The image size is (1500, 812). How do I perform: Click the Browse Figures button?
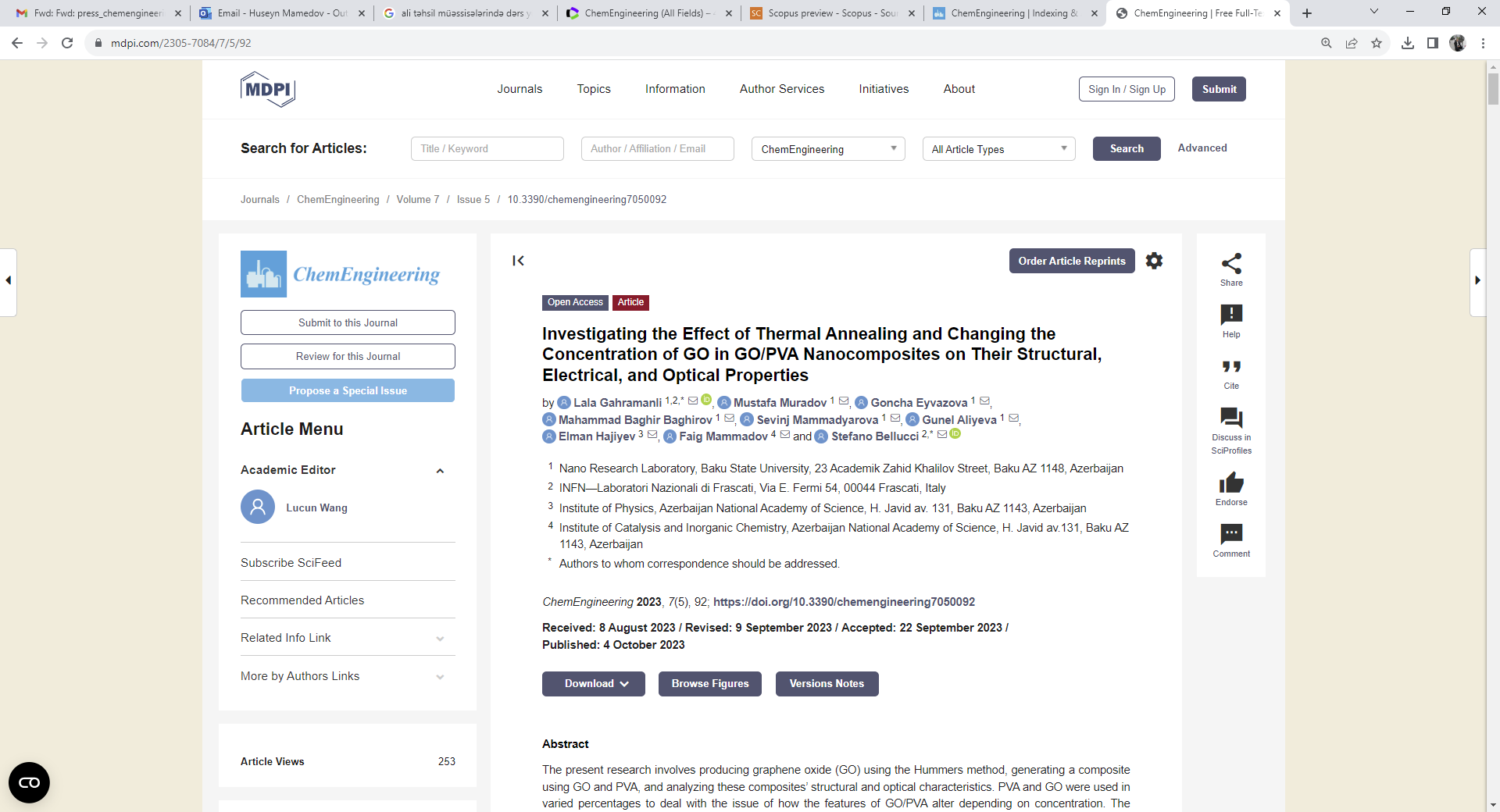[x=709, y=684]
